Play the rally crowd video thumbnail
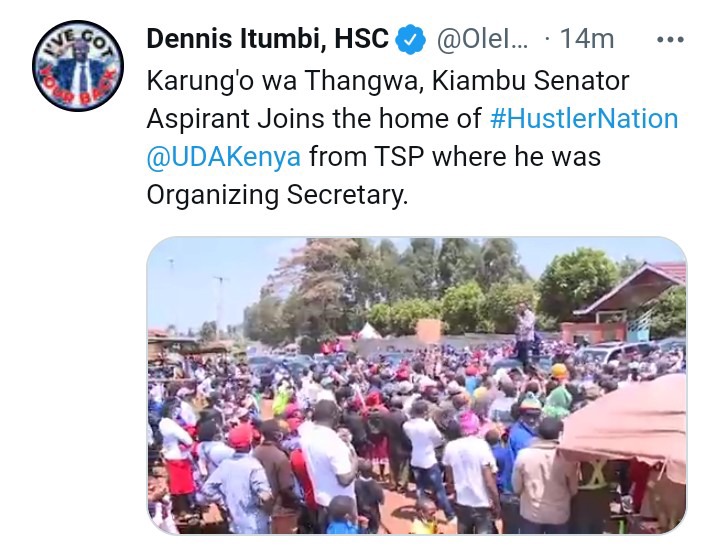 [416, 386]
